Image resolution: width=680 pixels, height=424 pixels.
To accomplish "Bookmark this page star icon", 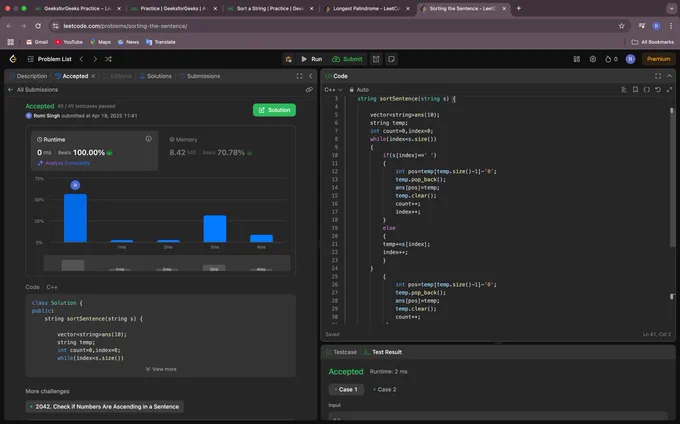I will click(621, 26).
